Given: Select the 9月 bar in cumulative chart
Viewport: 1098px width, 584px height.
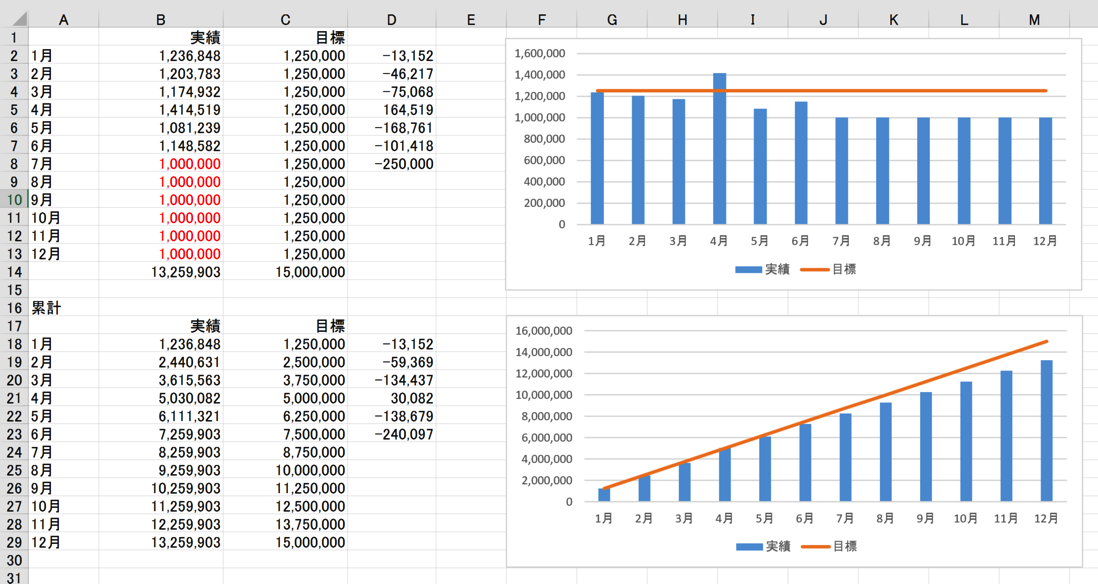Looking at the screenshot, I should click(926, 447).
